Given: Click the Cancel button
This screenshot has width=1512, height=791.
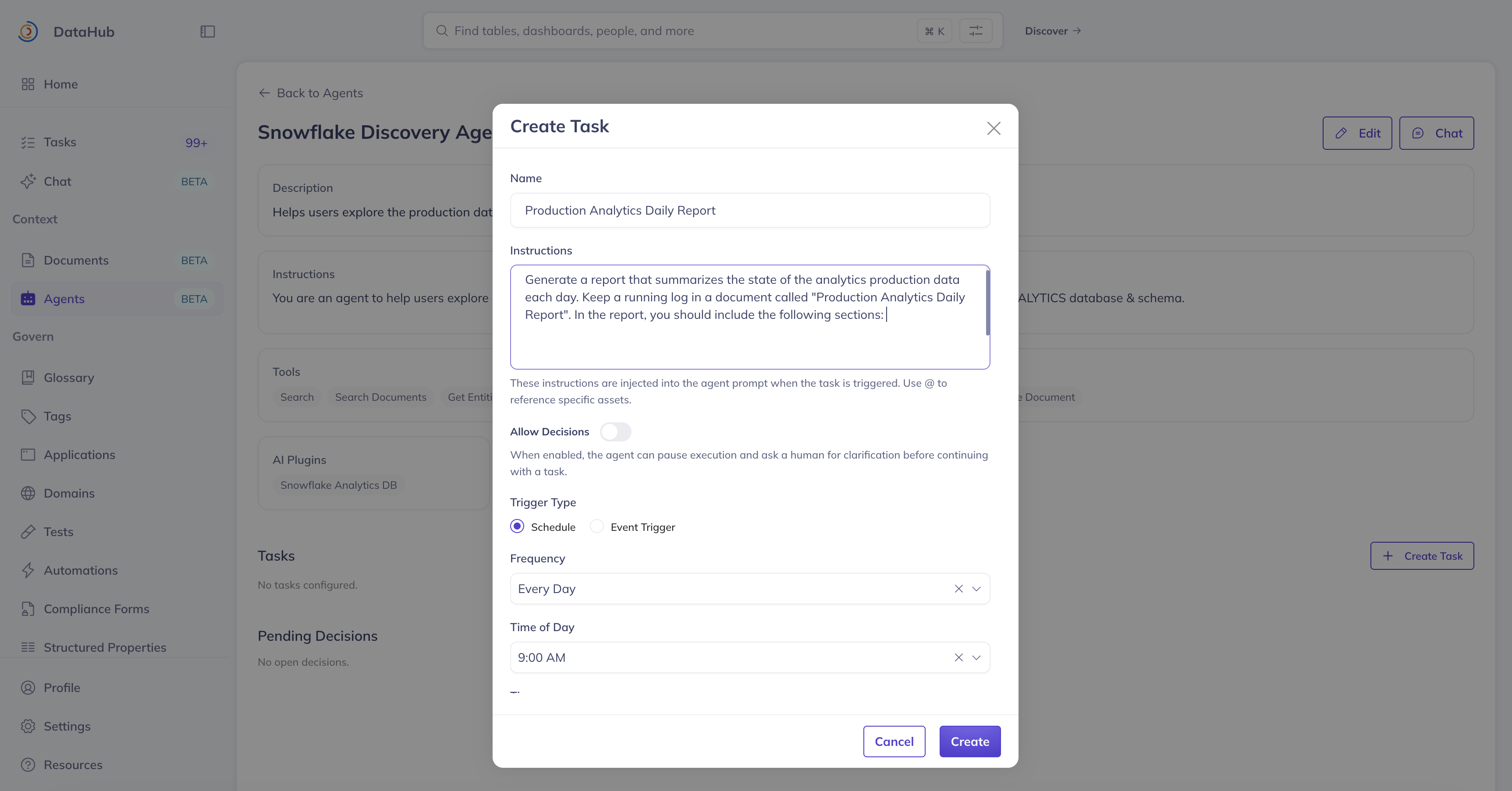Looking at the screenshot, I should tap(893, 742).
